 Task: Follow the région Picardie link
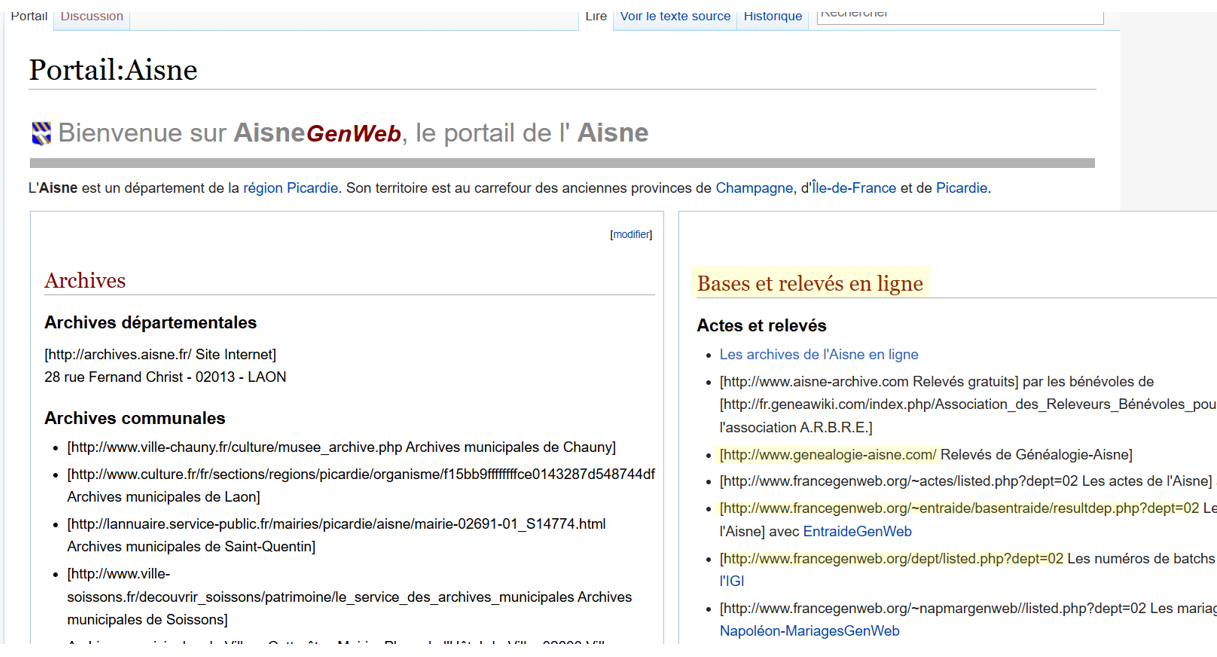290,188
